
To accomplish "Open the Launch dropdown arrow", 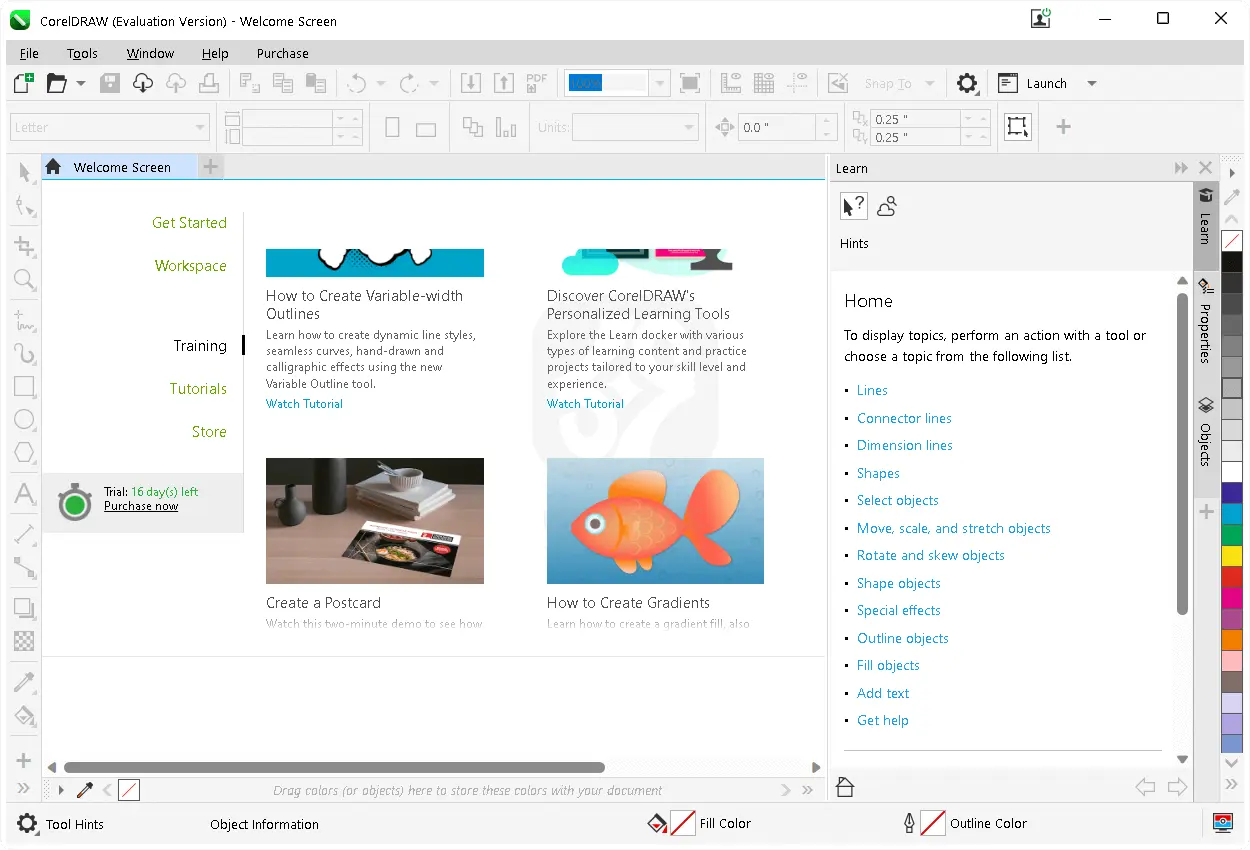I will tap(1092, 84).
